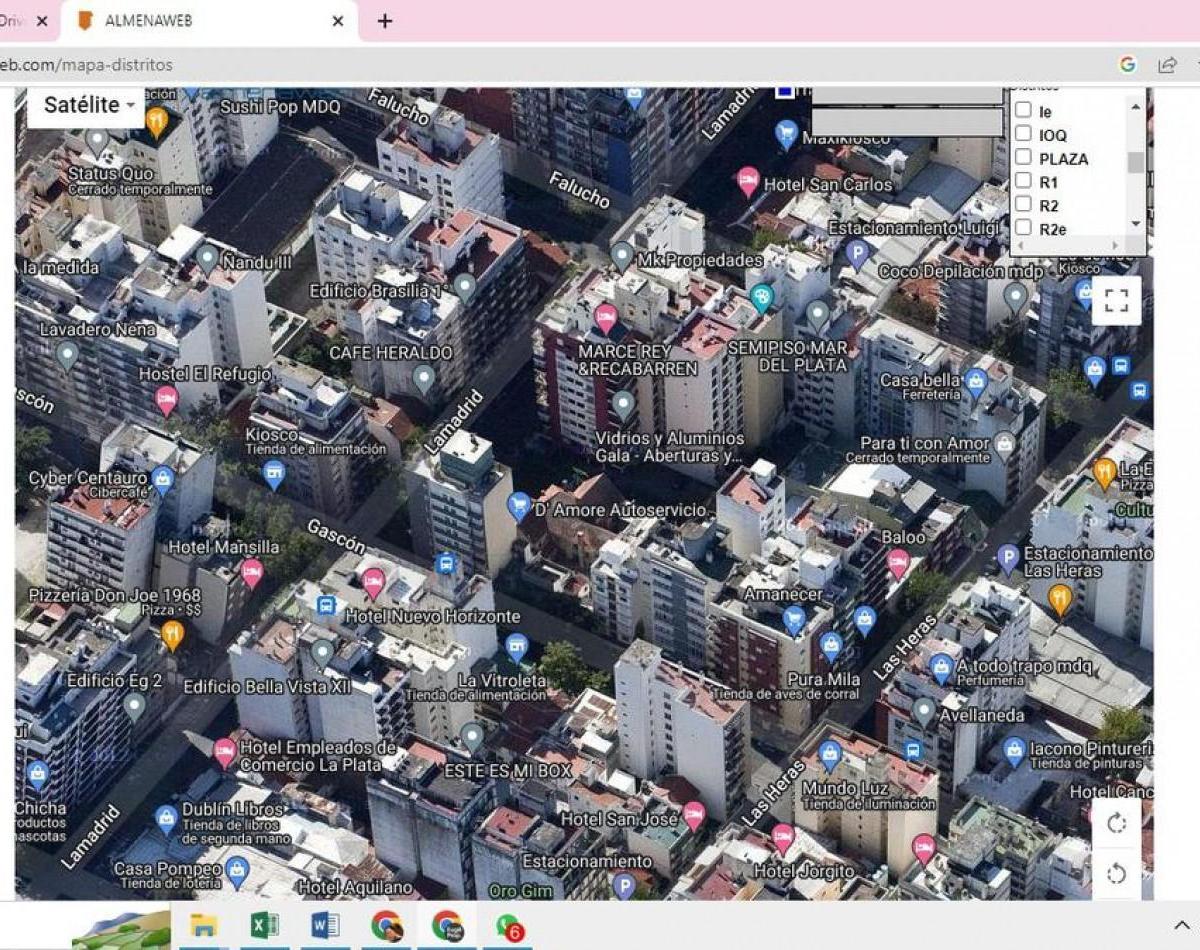1200x950 pixels.
Task: Open the Edificio Bella Vista XII marker
Action: click(321, 654)
